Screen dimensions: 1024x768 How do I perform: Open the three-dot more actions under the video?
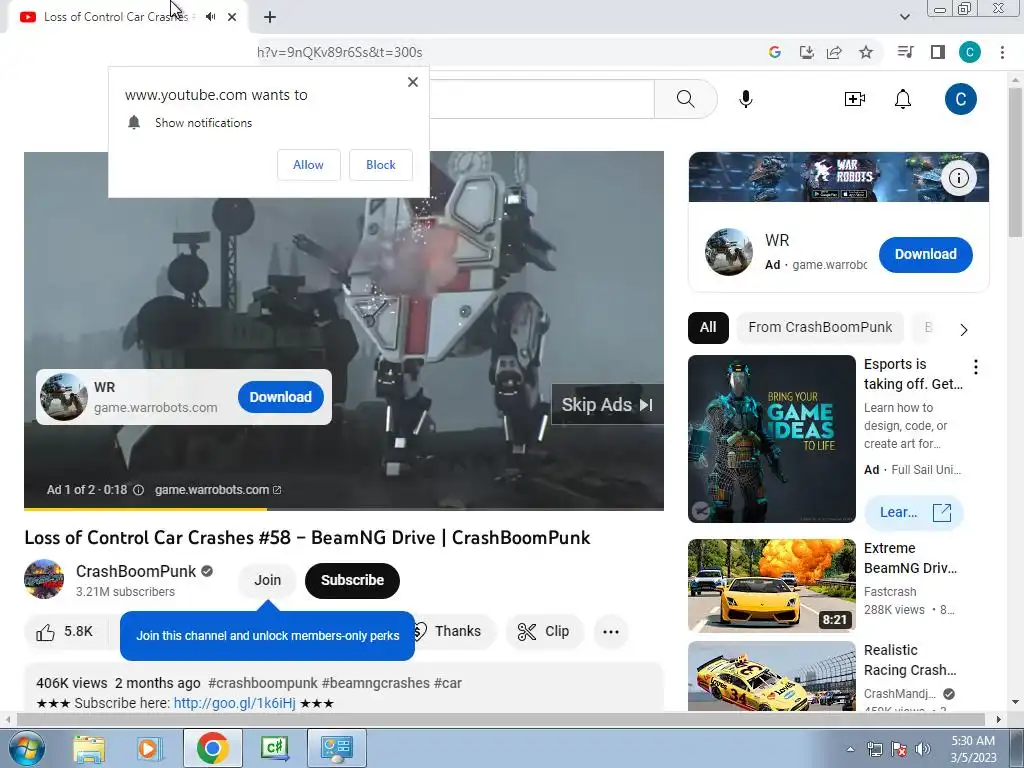click(611, 632)
